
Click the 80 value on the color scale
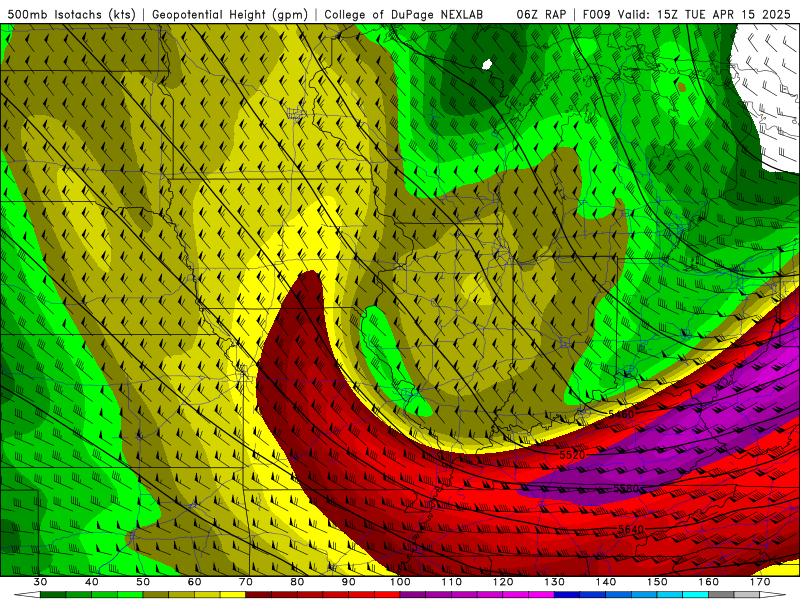297,582
